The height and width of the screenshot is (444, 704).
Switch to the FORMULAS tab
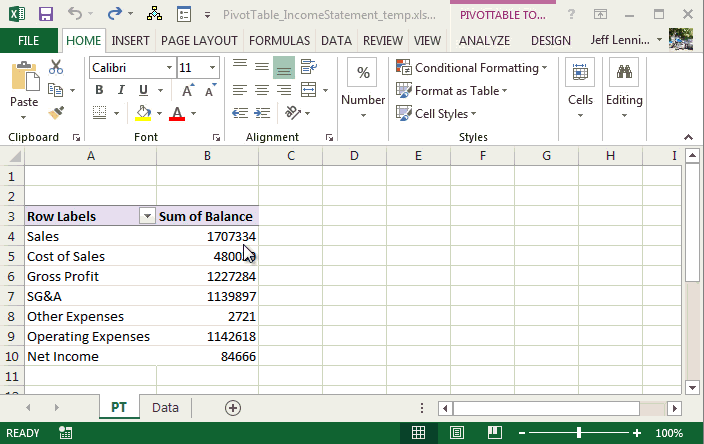coord(279,41)
